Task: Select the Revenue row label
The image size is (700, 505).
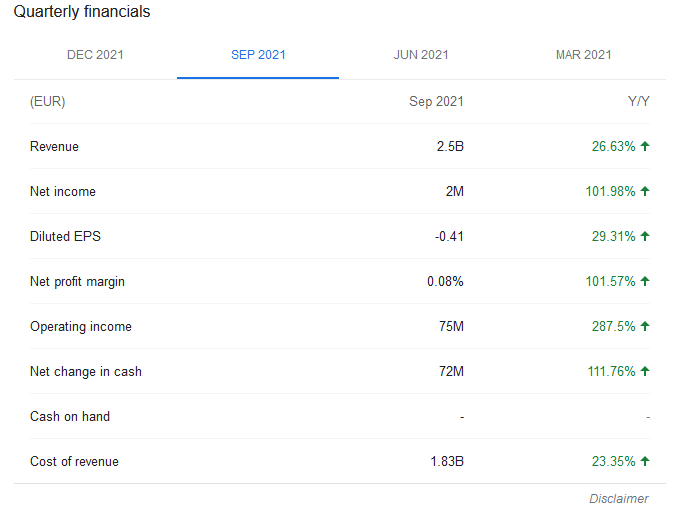Action: point(54,146)
